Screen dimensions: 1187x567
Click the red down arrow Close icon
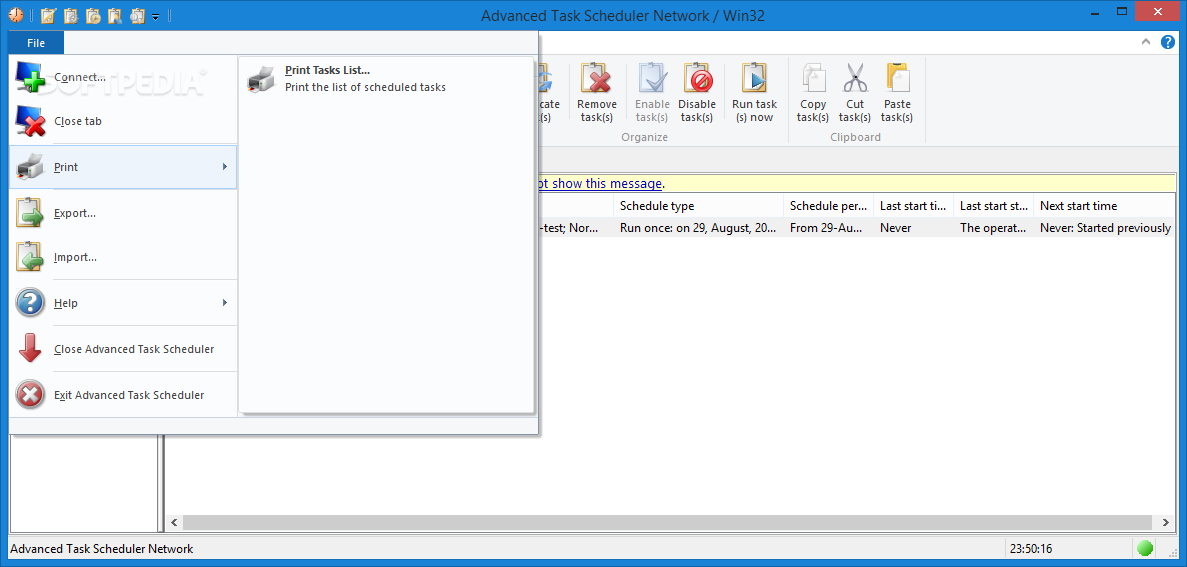click(30, 349)
